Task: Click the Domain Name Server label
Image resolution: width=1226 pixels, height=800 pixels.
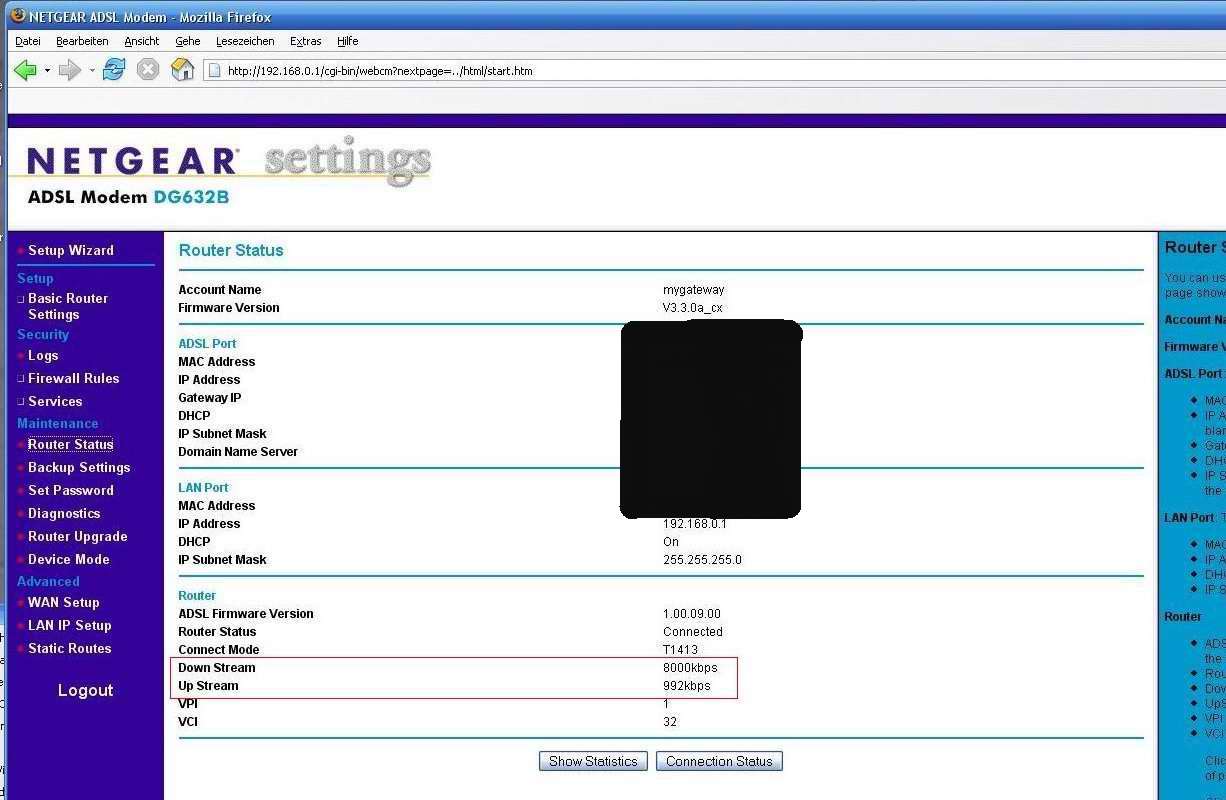Action: [238, 452]
